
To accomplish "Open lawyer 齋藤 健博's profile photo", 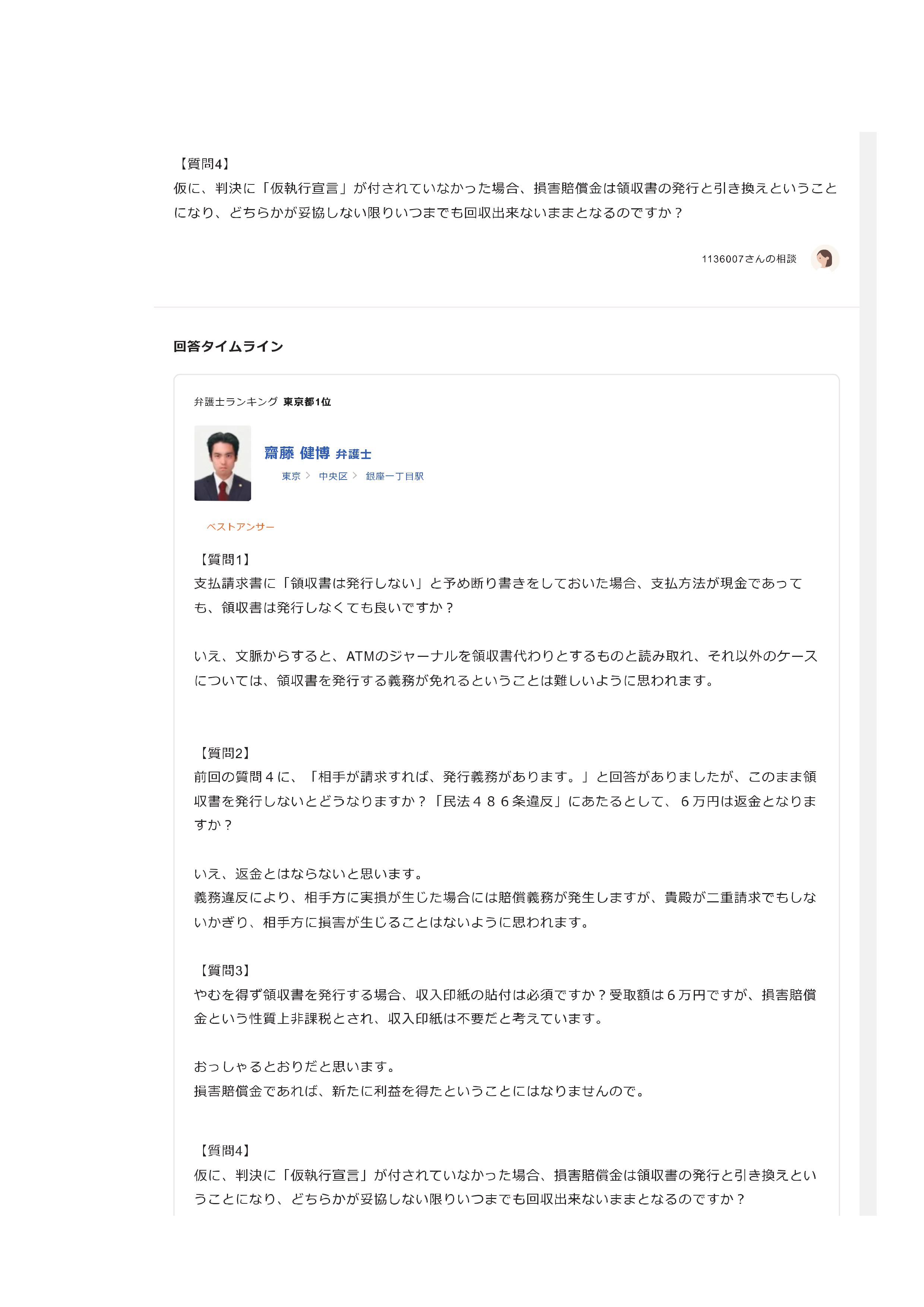I will (222, 463).
